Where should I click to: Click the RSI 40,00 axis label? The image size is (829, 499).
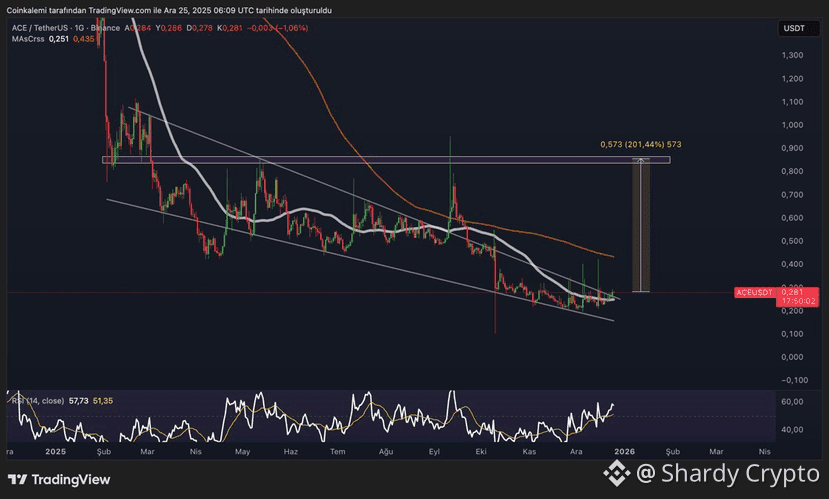[792, 430]
